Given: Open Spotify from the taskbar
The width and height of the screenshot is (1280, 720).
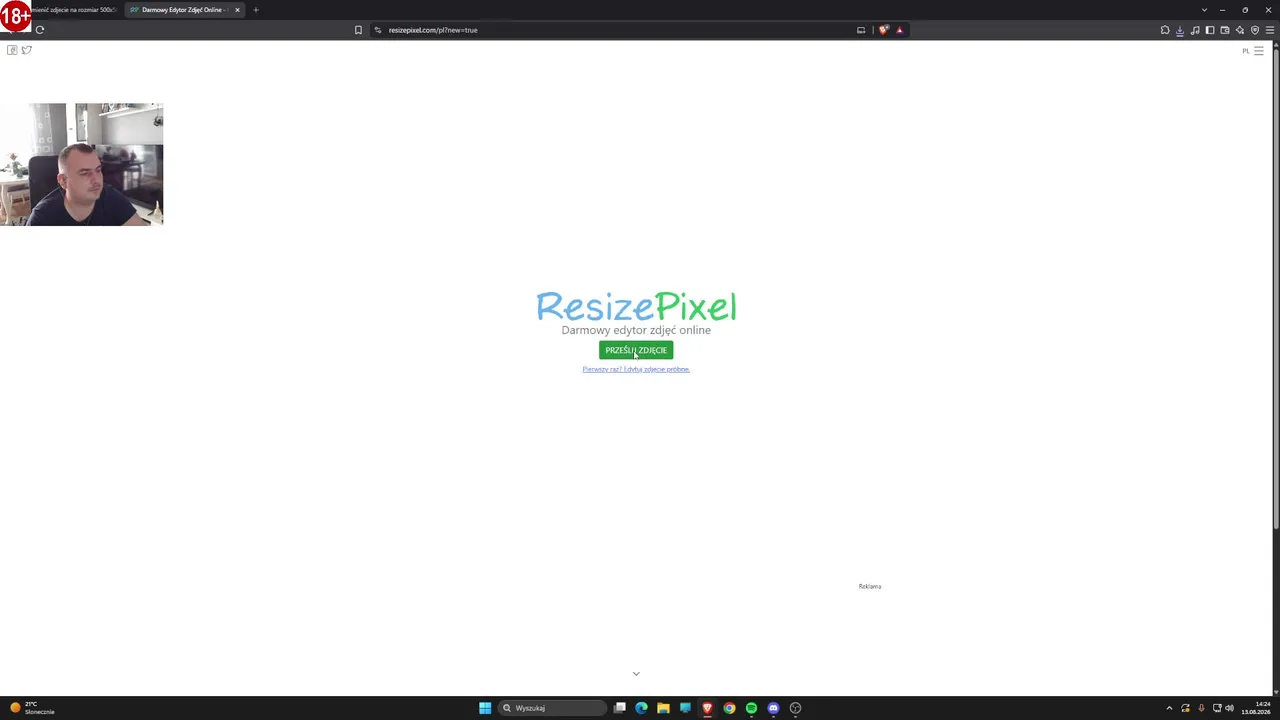Looking at the screenshot, I should [751, 708].
